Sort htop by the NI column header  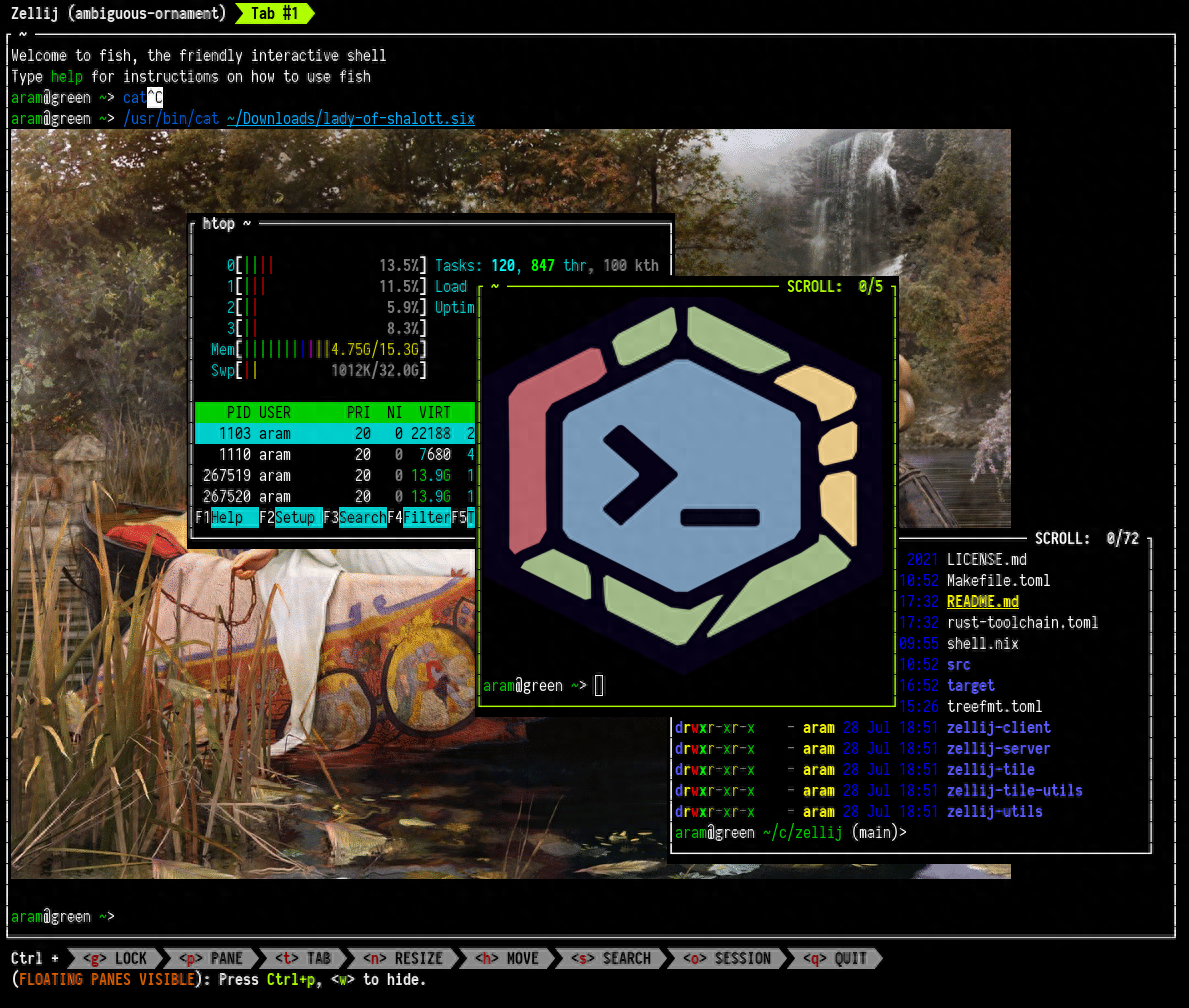tap(394, 413)
